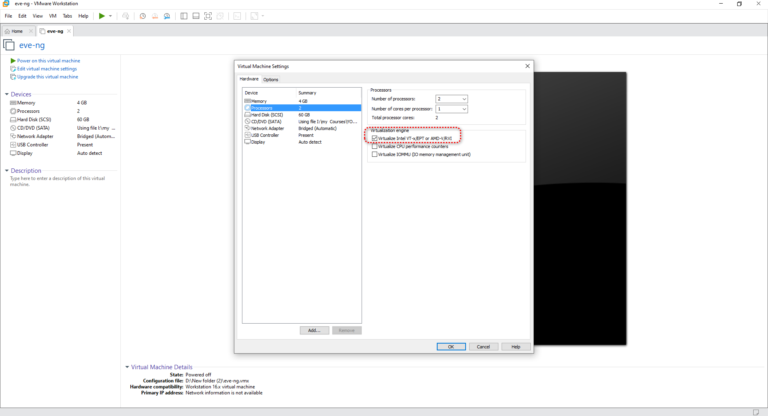Enable Virtualize CPU performance counters
The image size is (768, 416).
pos(375,146)
